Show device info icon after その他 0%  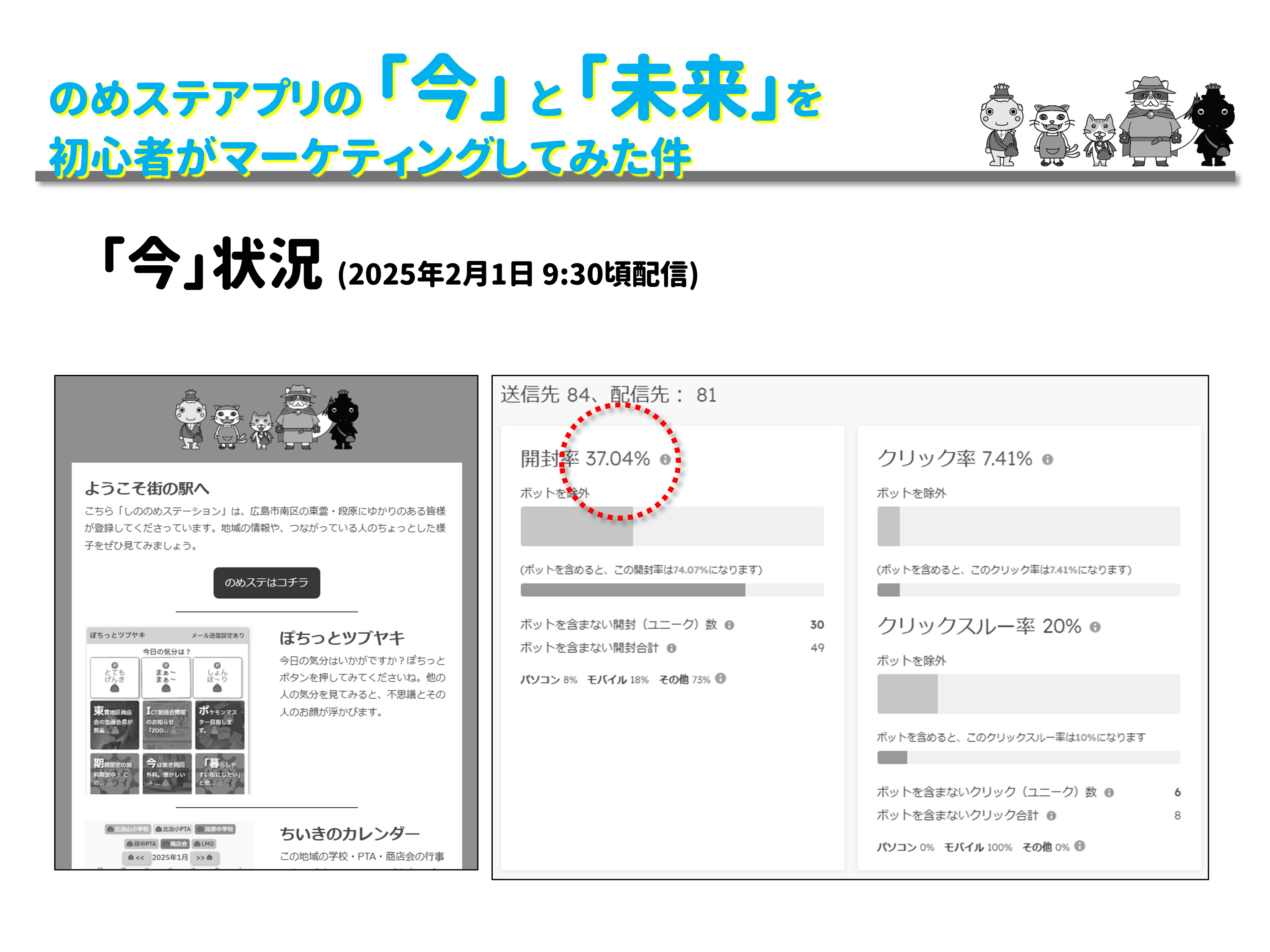[x=1079, y=846]
